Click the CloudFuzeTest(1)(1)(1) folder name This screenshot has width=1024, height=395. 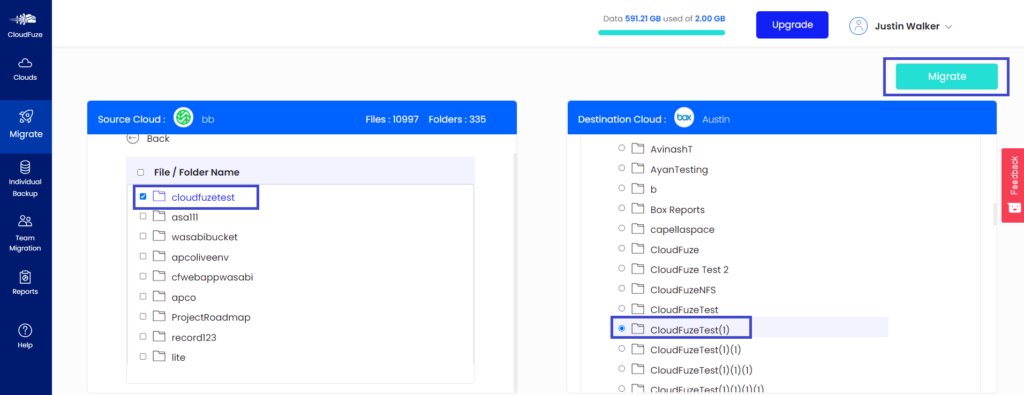(702, 370)
